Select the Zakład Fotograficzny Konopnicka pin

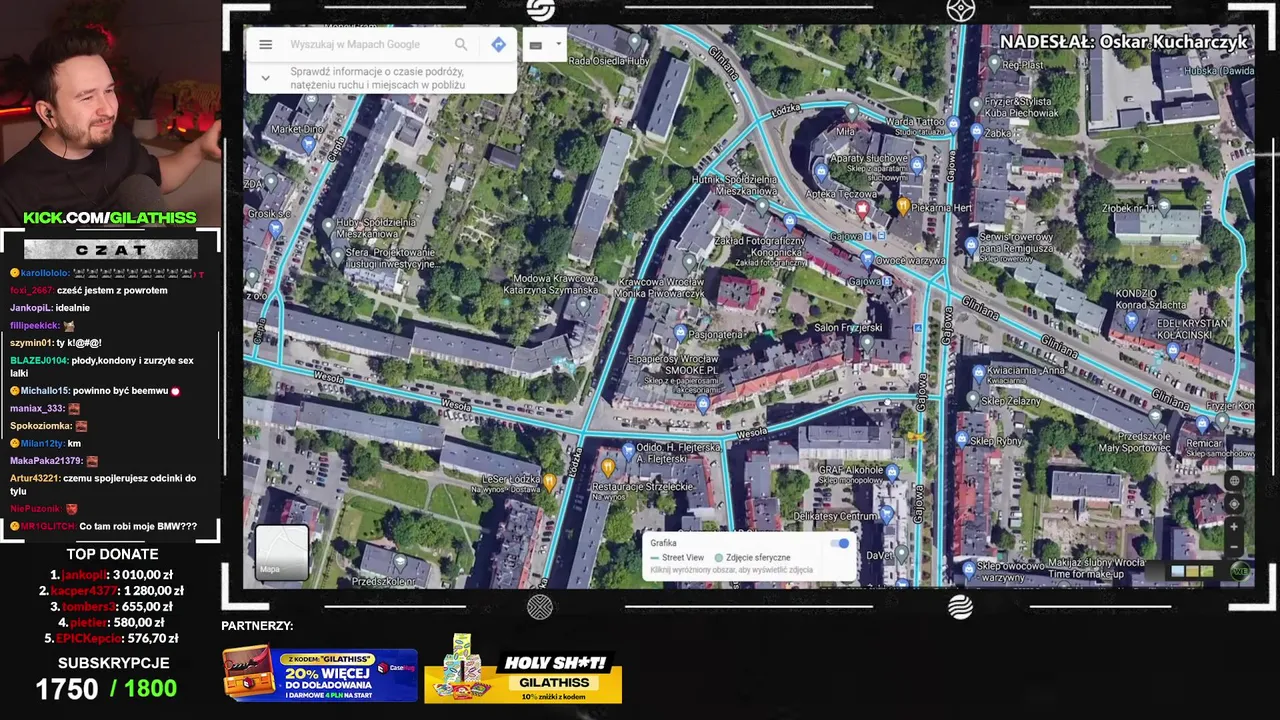click(x=789, y=222)
